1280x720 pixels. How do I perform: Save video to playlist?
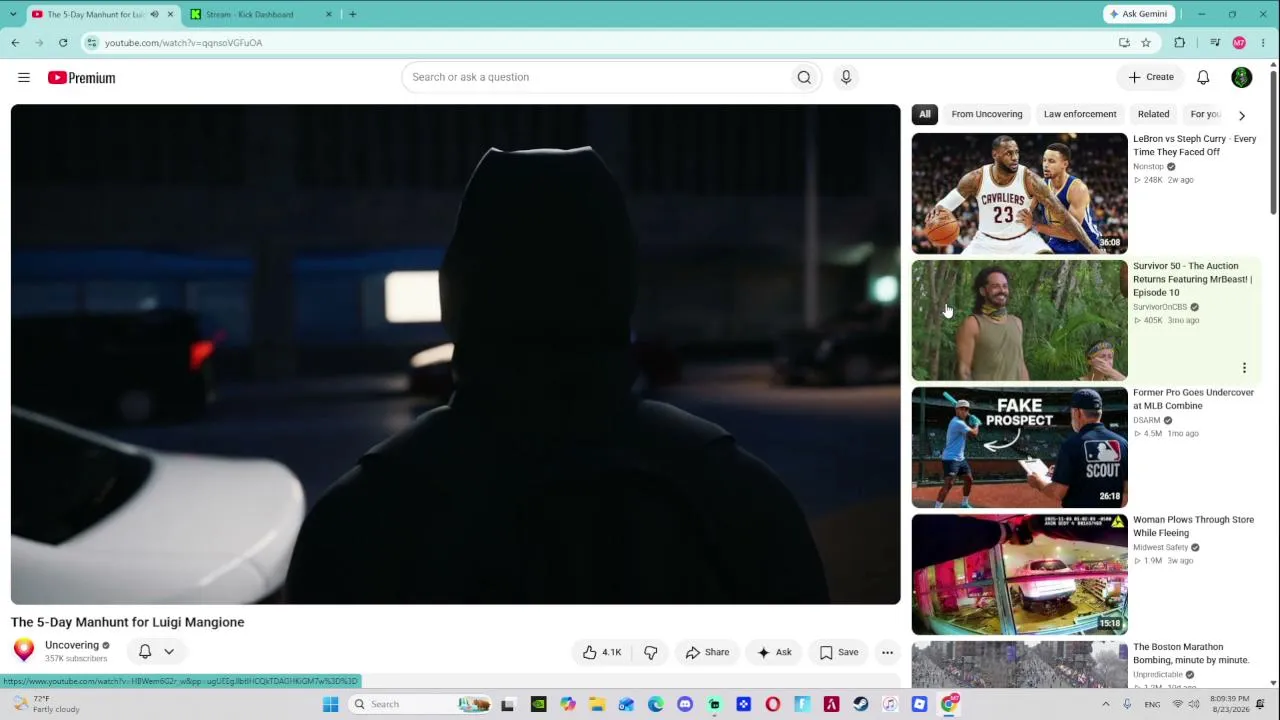pos(839,652)
